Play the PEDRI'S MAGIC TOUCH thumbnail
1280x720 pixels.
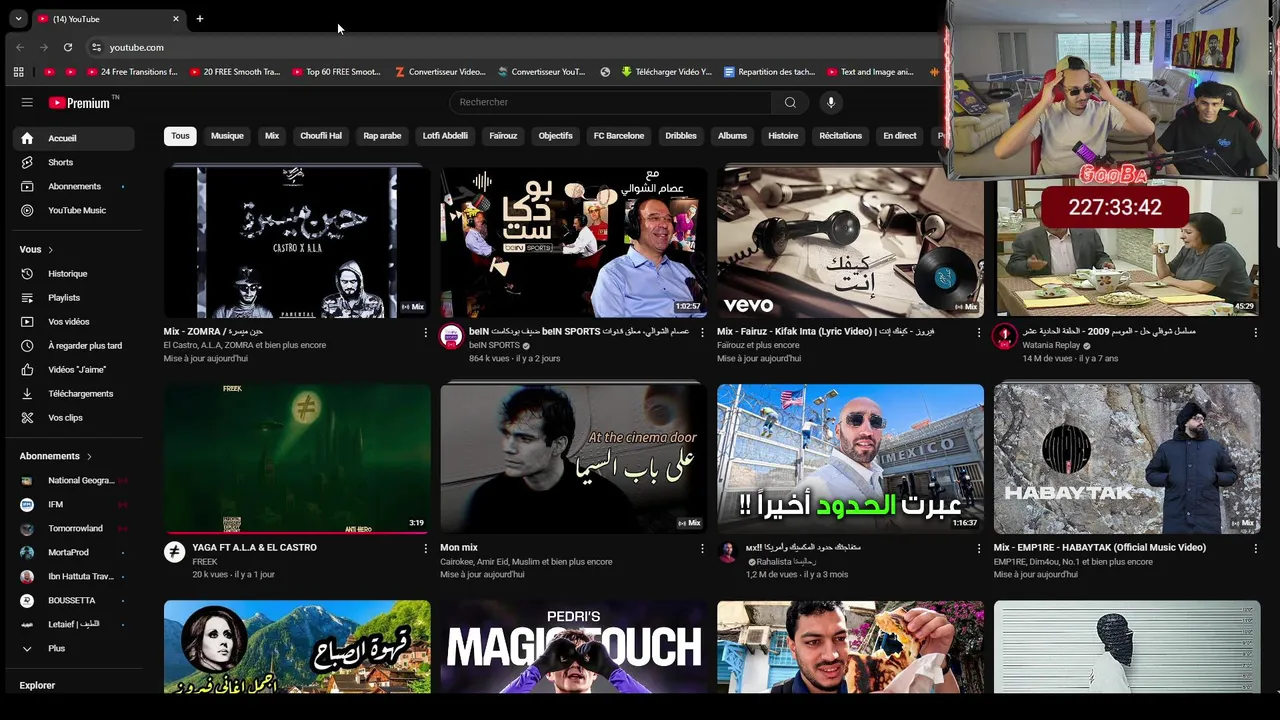point(574,647)
